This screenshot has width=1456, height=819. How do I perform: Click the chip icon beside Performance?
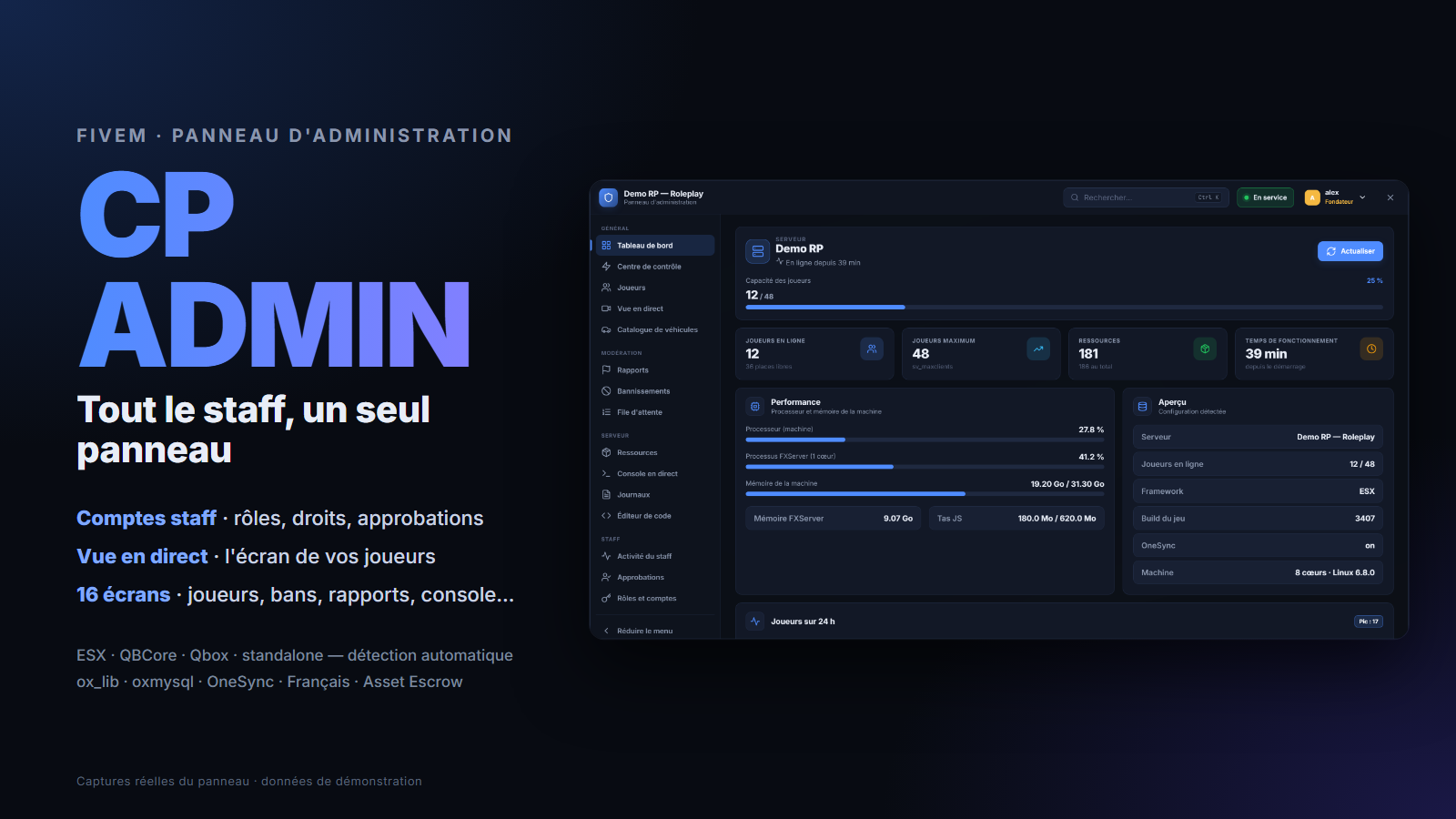(754, 407)
